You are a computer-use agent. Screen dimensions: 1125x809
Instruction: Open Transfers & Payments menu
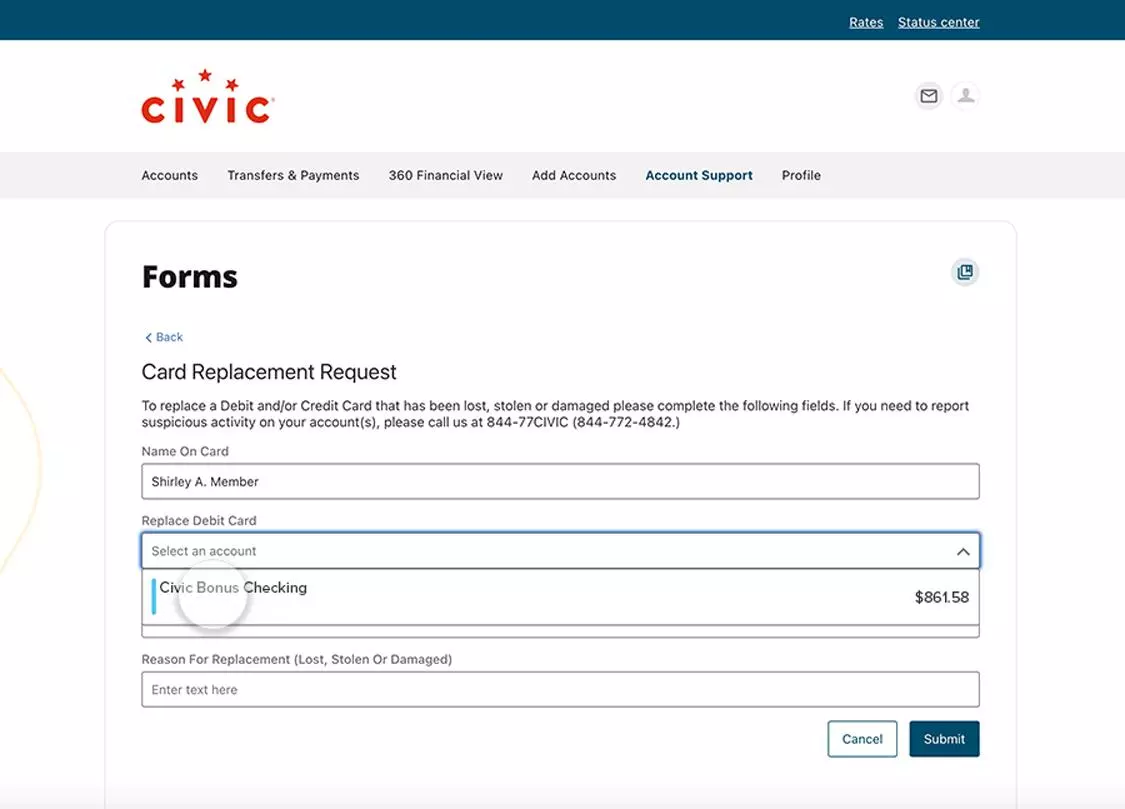293,175
